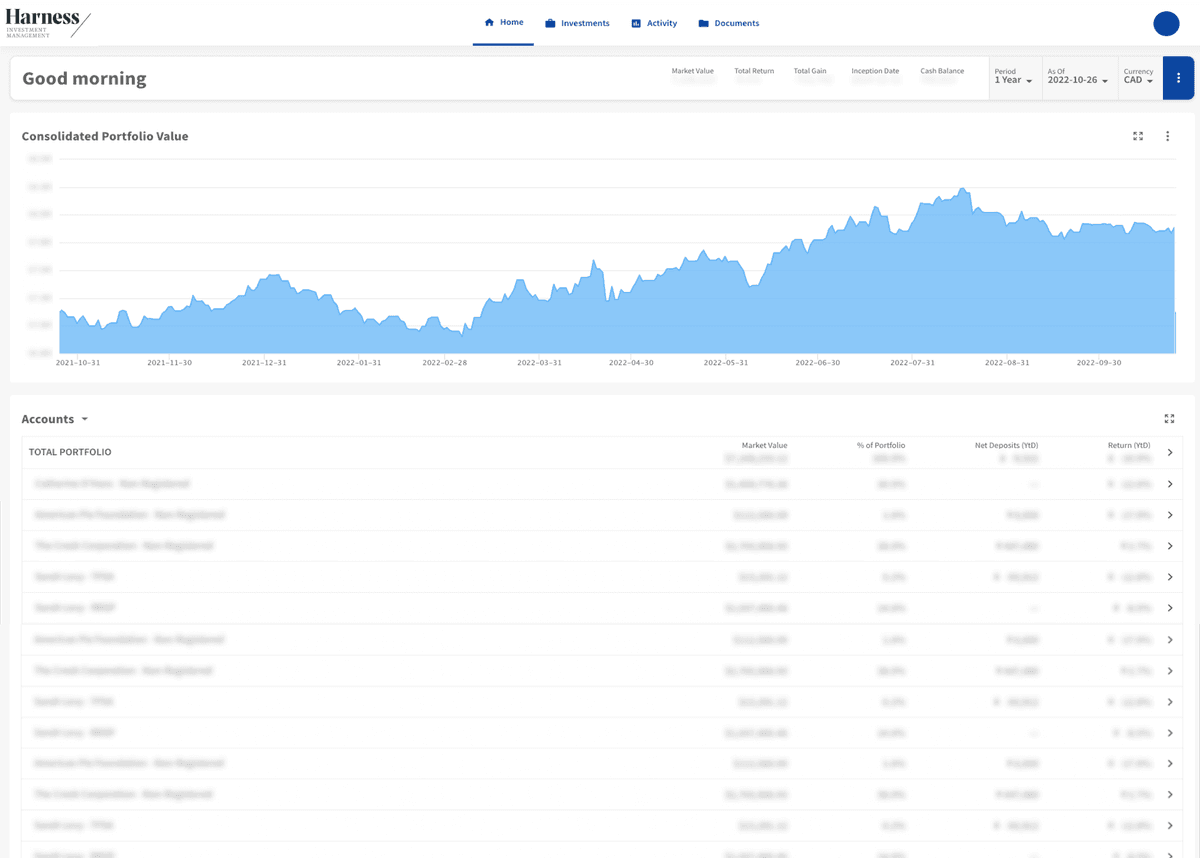Go to the Activity tab
Viewport: 1200px width, 858px height.
[x=661, y=23]
